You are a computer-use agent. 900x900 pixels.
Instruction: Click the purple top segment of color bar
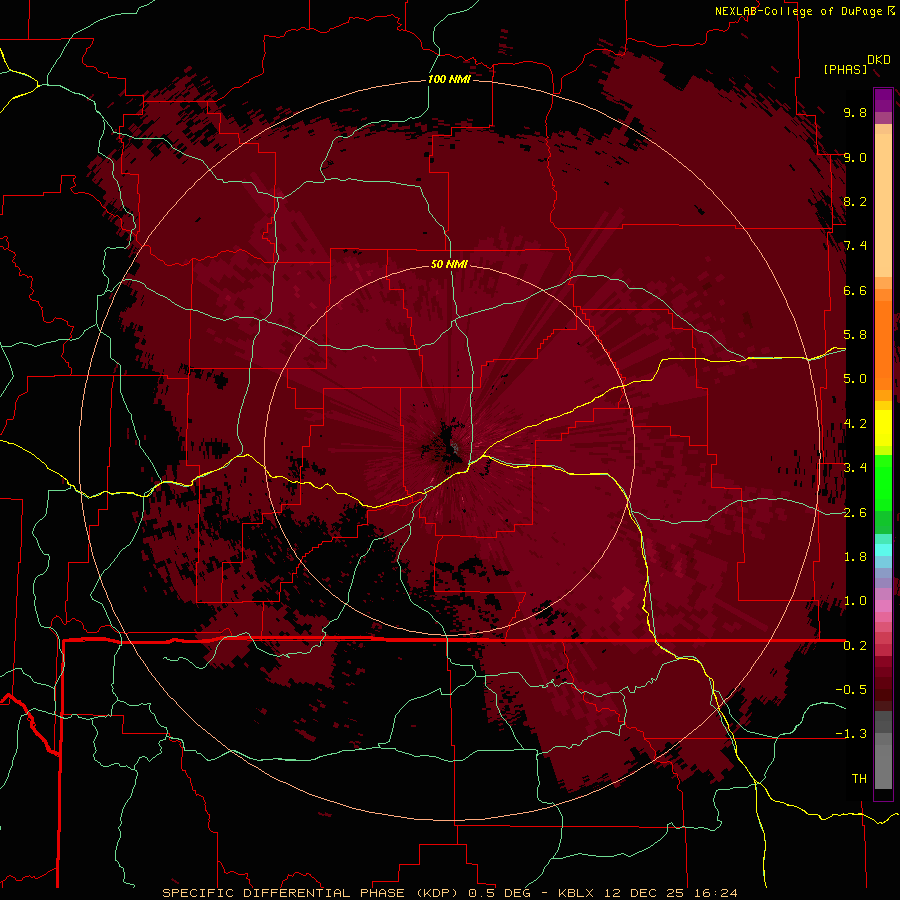point(883,101)
